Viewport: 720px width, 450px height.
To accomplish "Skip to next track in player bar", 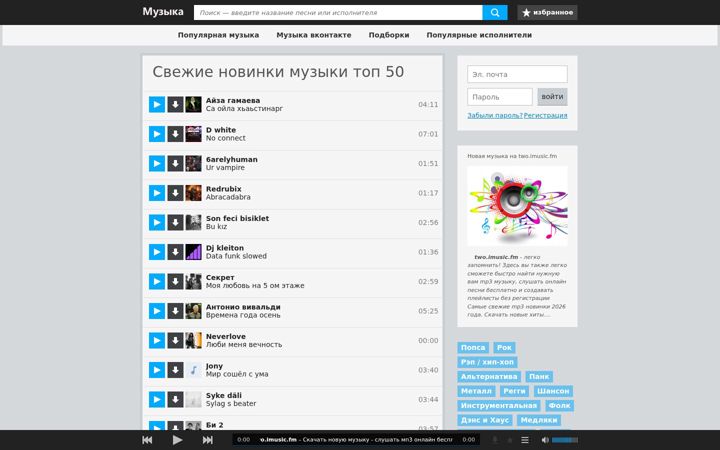I will [x=208, y=440].
